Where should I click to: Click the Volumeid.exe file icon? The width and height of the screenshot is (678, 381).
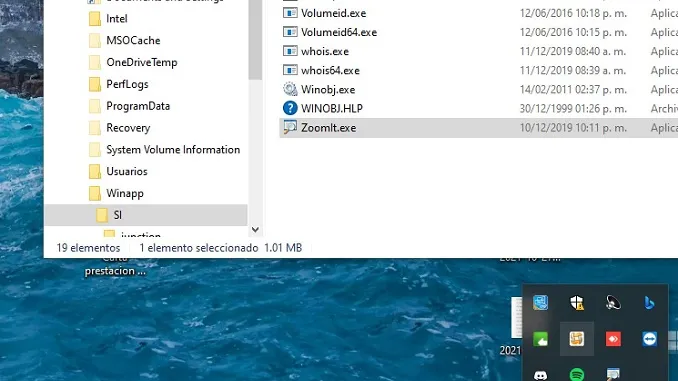click(290, 13)
